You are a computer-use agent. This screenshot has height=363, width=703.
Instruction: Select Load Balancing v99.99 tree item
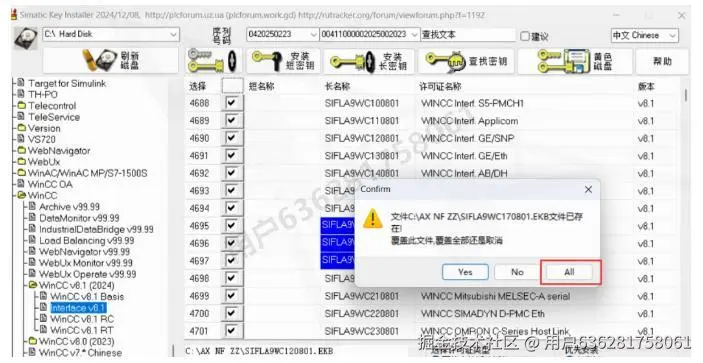click(x=87, y=240)
